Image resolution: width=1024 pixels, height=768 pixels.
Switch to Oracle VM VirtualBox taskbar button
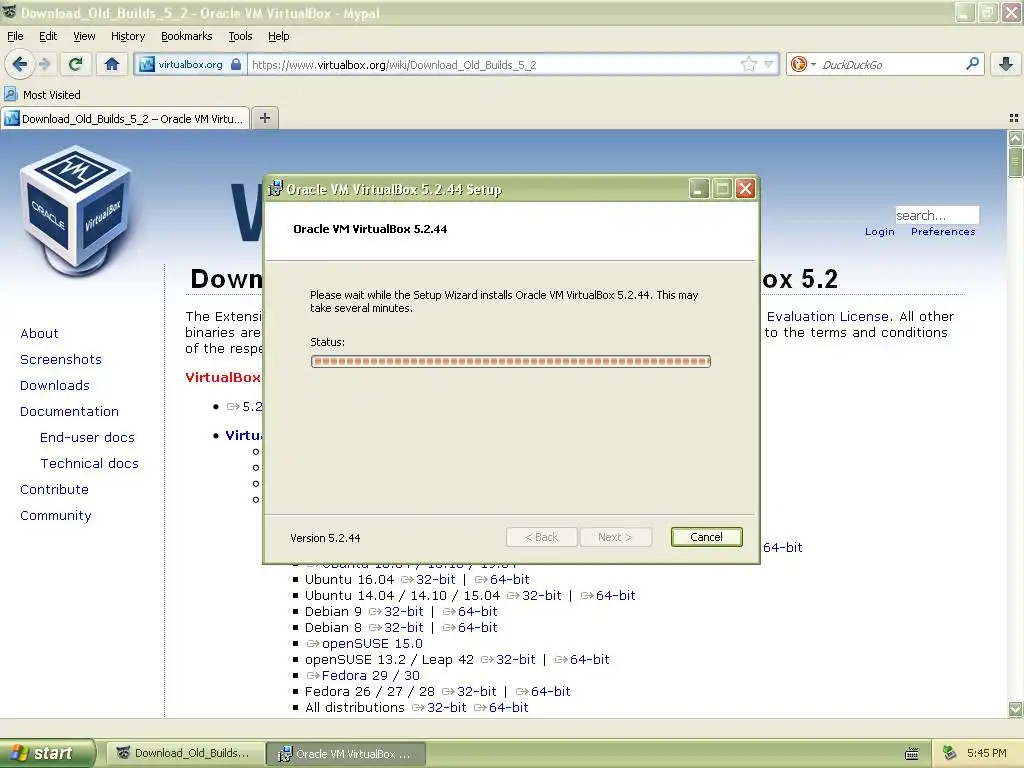346,754
